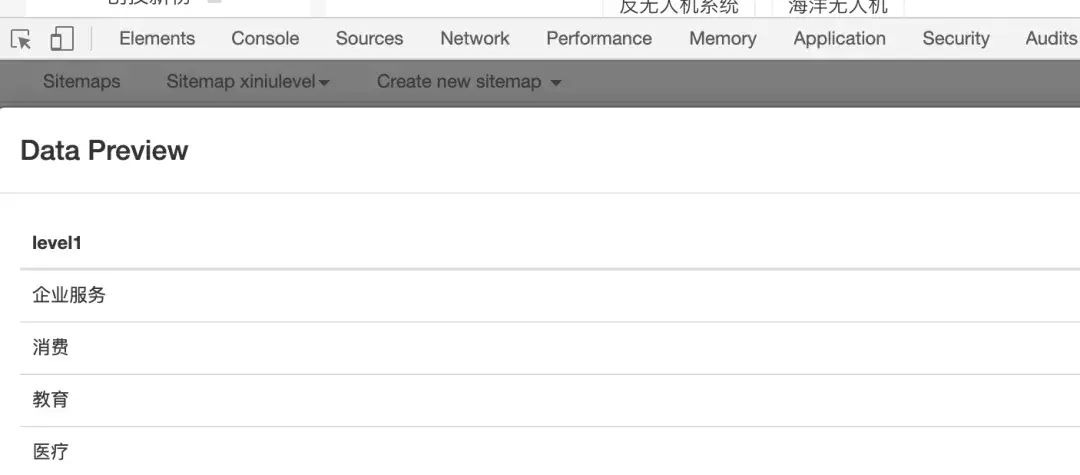
Task: Toggle the device toolbar icon
Action: 62,39
